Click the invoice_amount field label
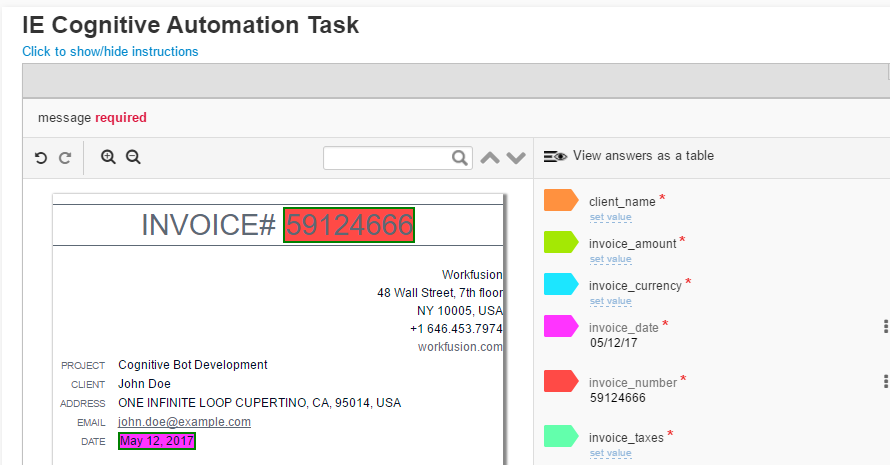 [x=632, y=244]
